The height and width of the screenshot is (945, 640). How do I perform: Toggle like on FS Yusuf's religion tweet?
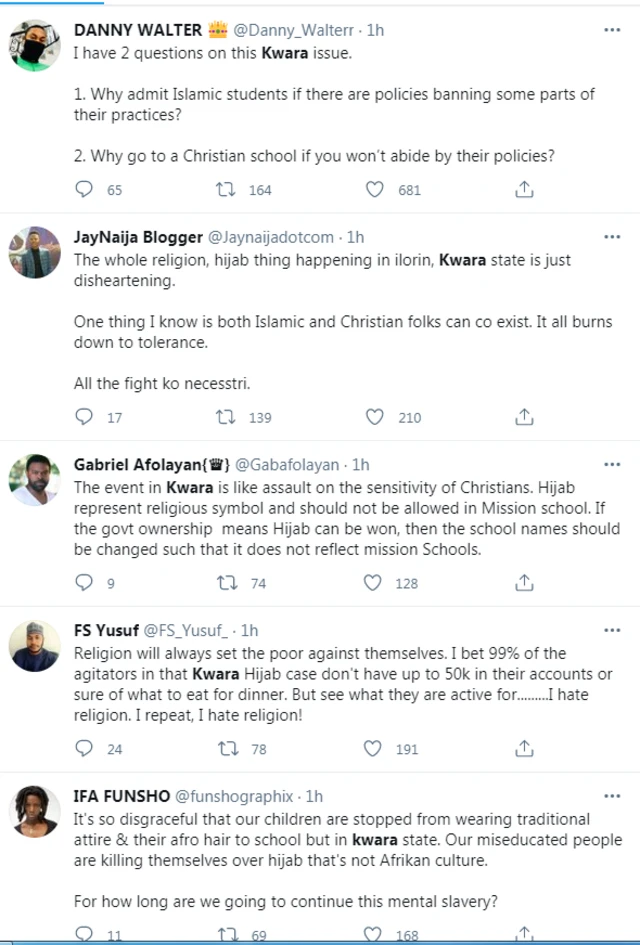[x=373, y=748]
